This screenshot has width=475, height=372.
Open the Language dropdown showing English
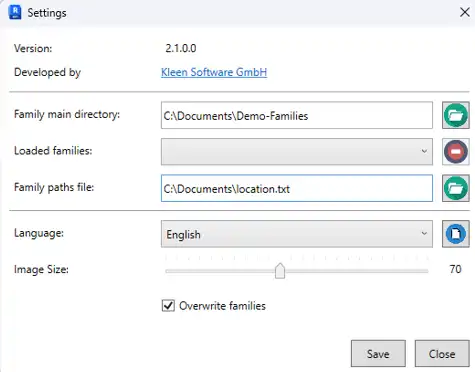coord(297,234)
